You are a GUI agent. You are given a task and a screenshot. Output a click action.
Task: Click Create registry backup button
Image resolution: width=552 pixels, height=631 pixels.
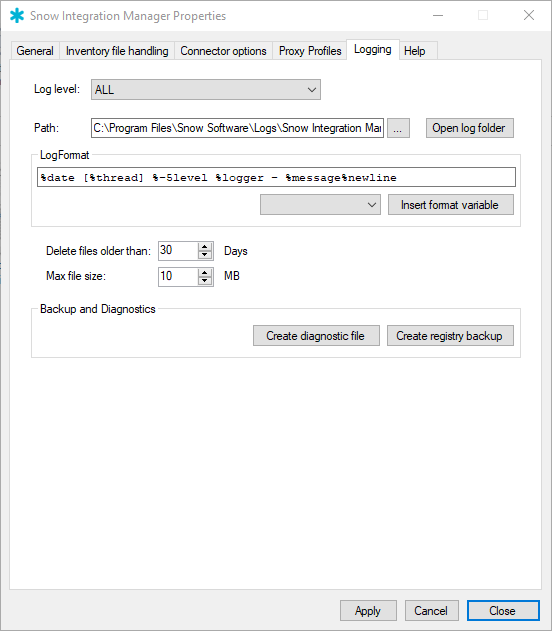tap(450, 336)
